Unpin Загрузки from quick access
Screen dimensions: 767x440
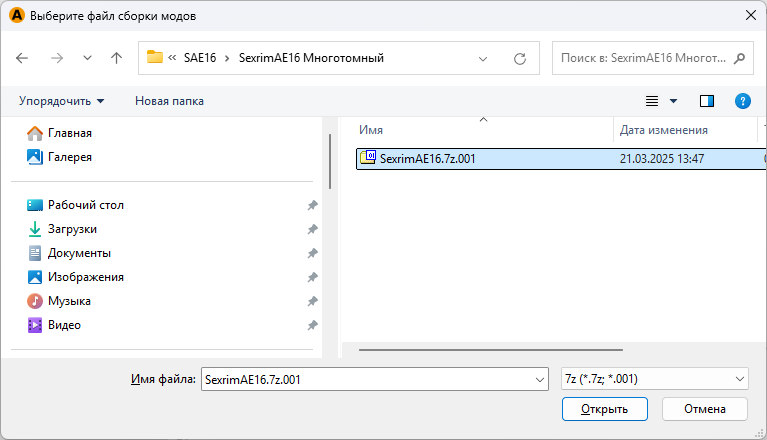coord(312,229)
